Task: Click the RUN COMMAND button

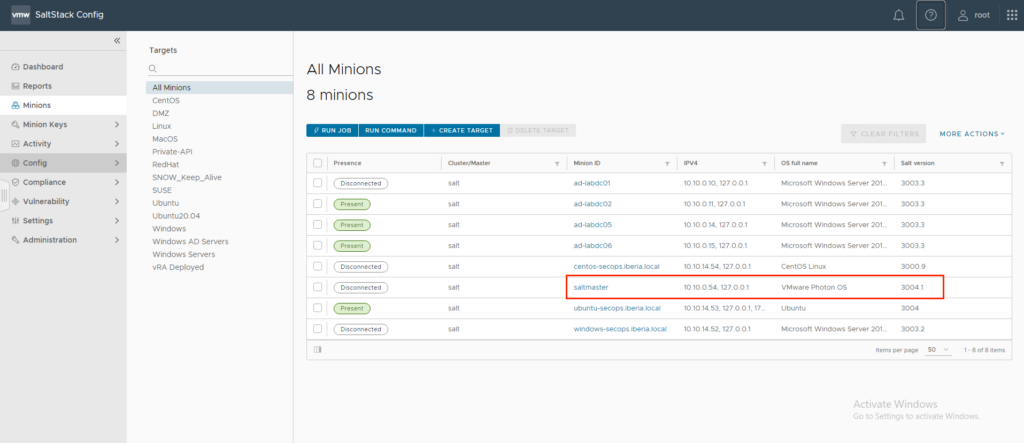Action: tap(391, 131)
